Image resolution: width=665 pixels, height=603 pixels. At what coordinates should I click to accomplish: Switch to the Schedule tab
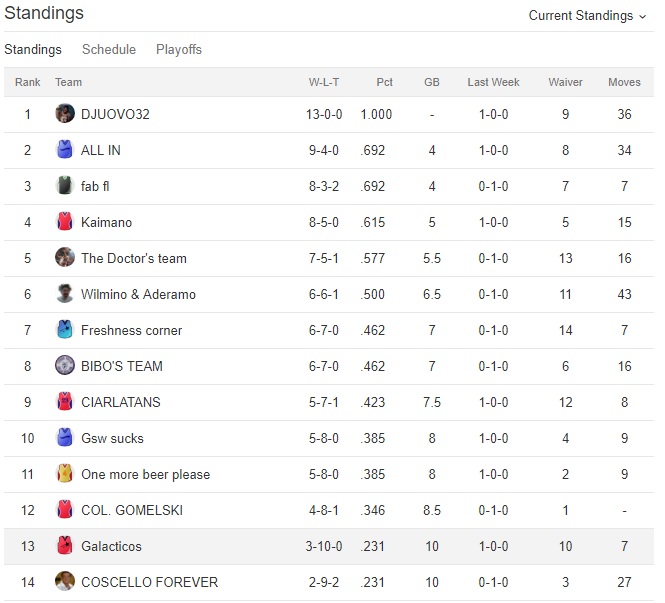click(109, 49)
